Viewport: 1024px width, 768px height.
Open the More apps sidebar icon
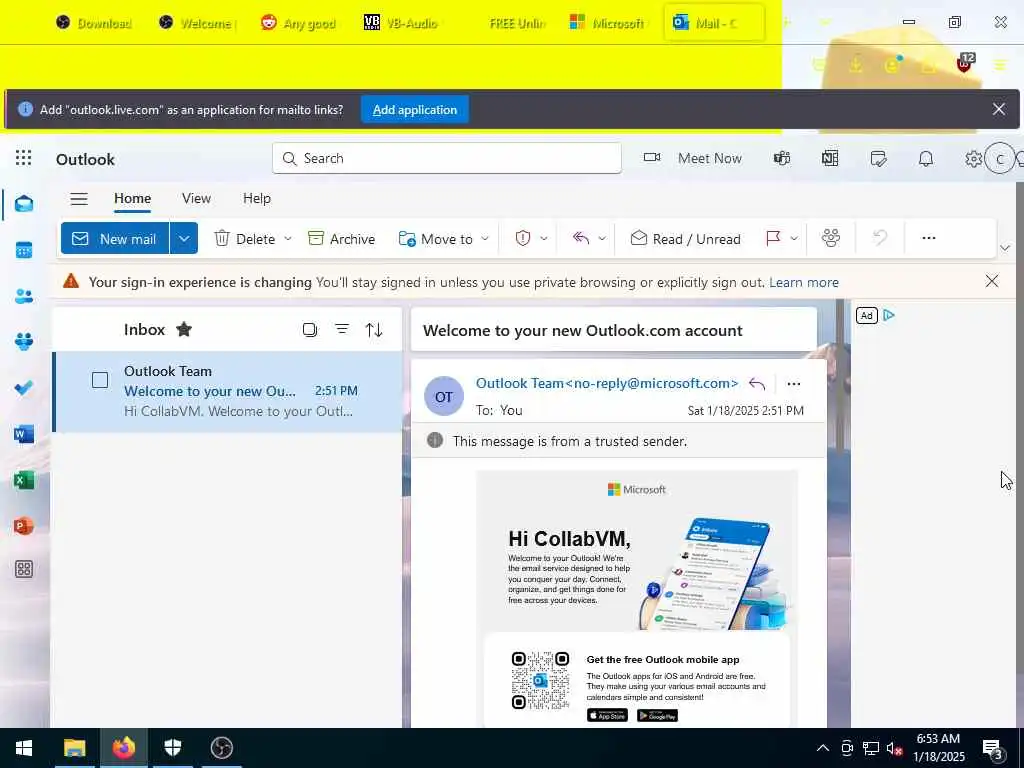[24, 569]
